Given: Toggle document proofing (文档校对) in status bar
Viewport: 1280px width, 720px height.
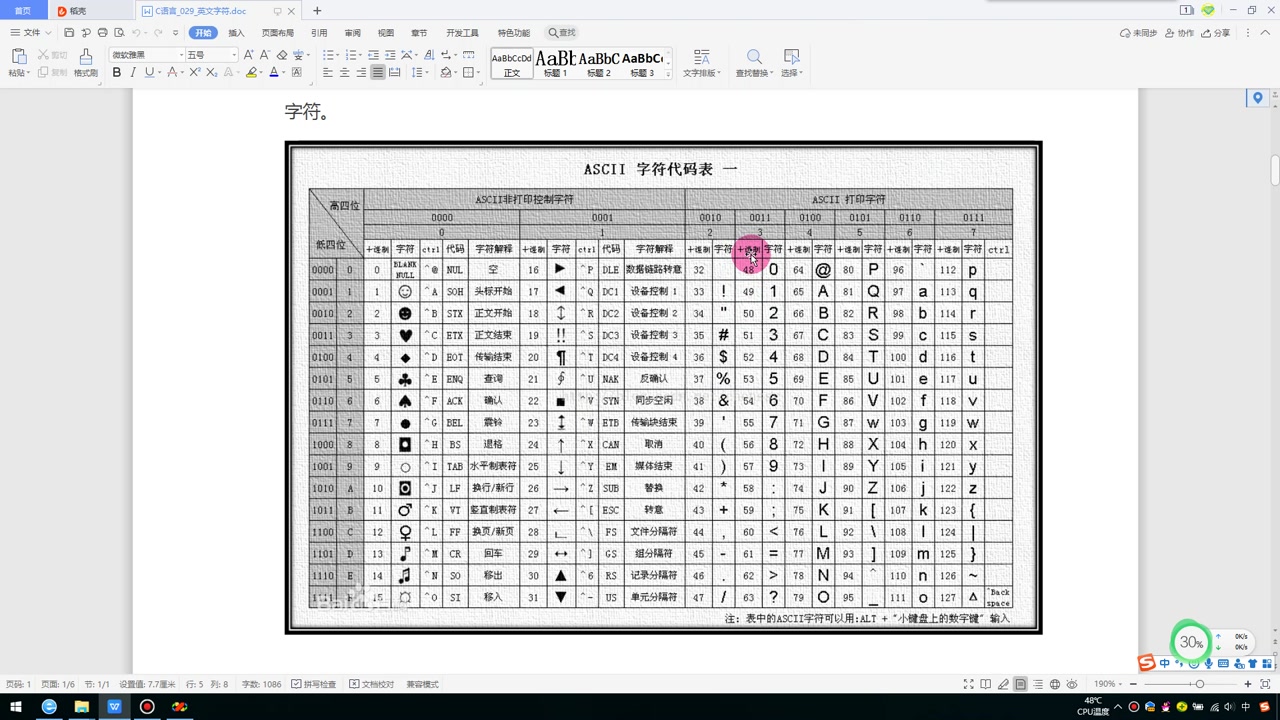Looking at the screenshot, I should pos(372,684).
